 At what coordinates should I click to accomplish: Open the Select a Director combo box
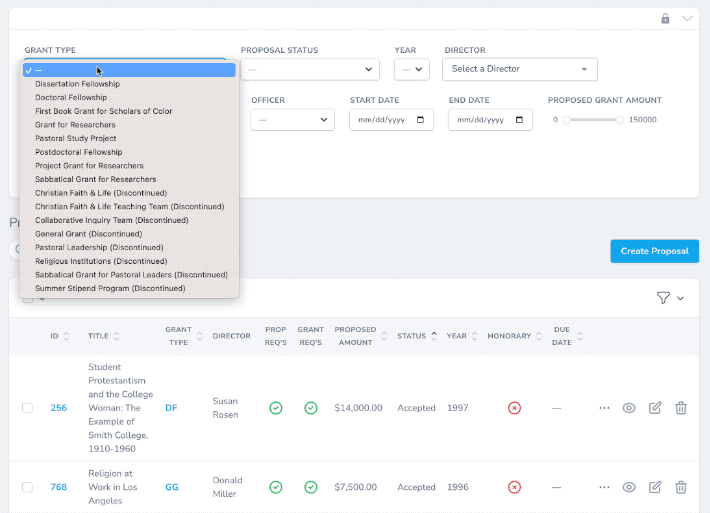pos(519,69)
